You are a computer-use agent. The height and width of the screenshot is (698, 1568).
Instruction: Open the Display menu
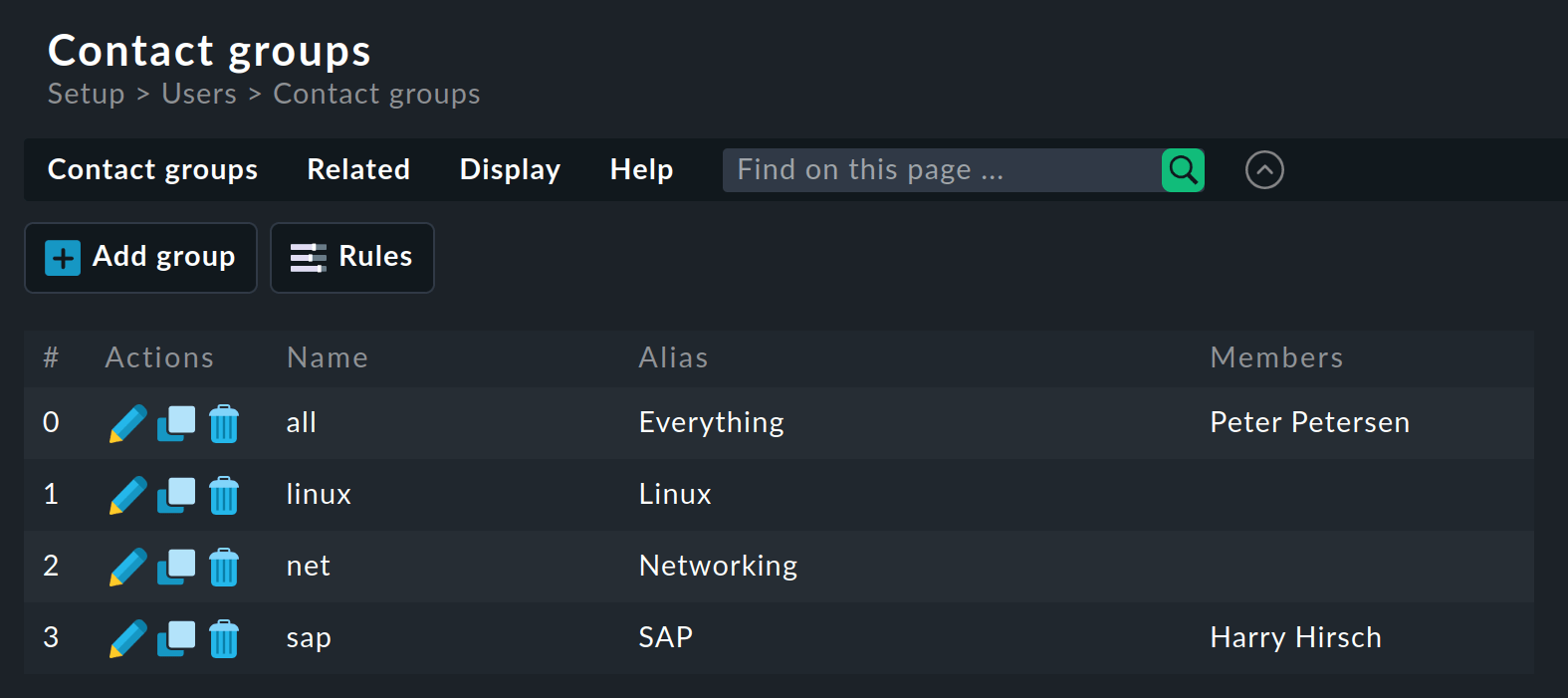click(x=510, y=170)
